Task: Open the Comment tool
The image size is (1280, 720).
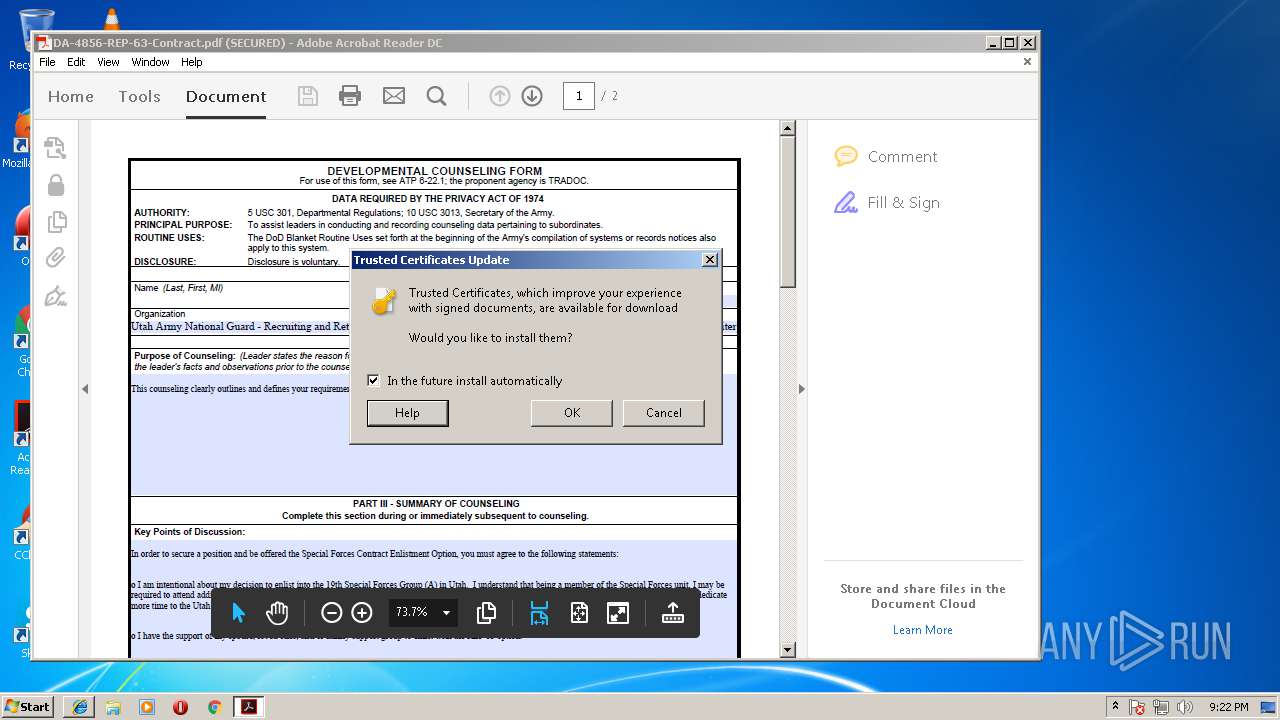Action: [x=886, y=156]
